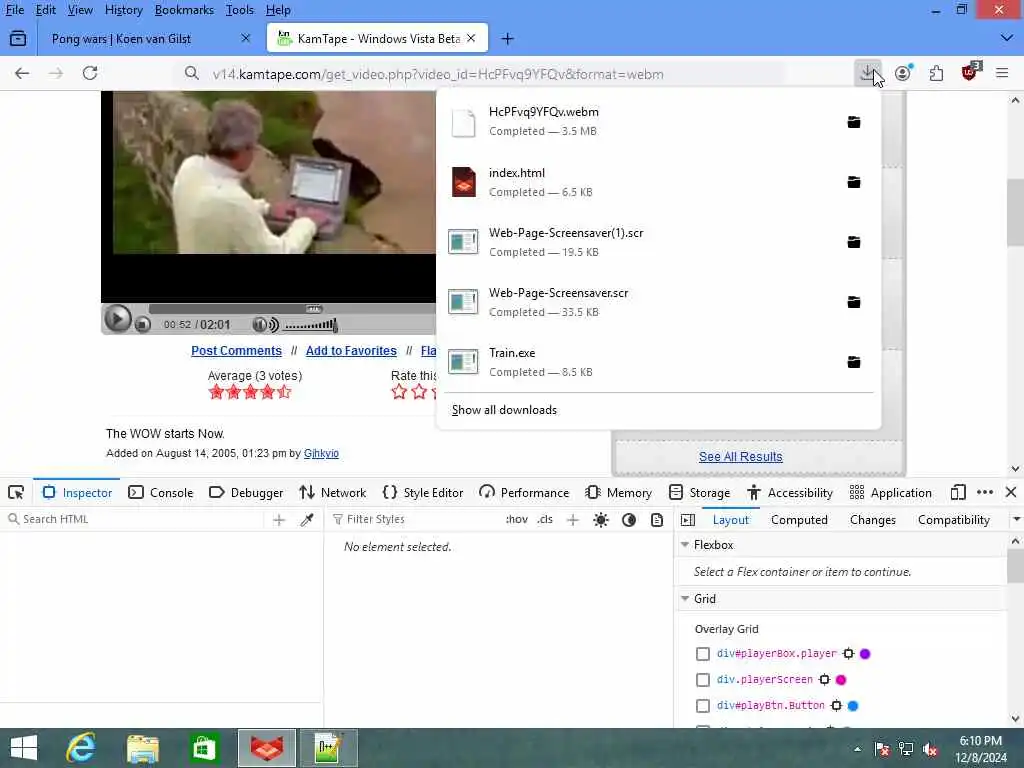Screen dimensions: 1024x768
Task: Collapse the Flexbox section
Action: pyautogui.click(x=685, y=545)
